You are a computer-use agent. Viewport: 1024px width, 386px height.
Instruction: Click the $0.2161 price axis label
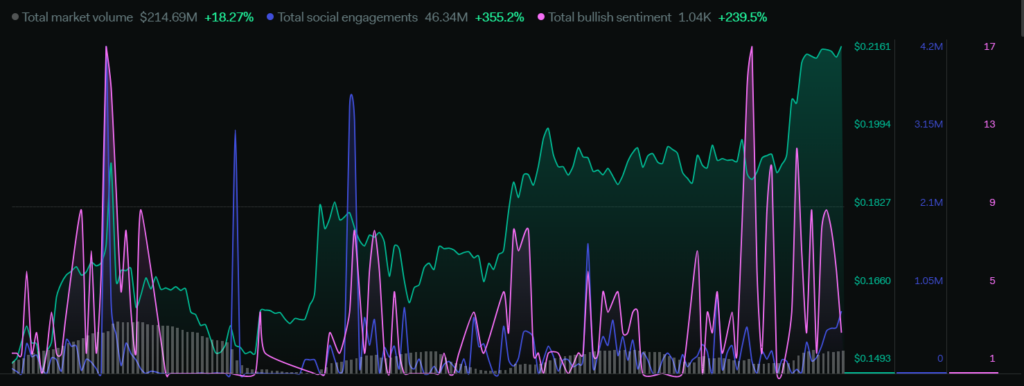tap(872, 46)
